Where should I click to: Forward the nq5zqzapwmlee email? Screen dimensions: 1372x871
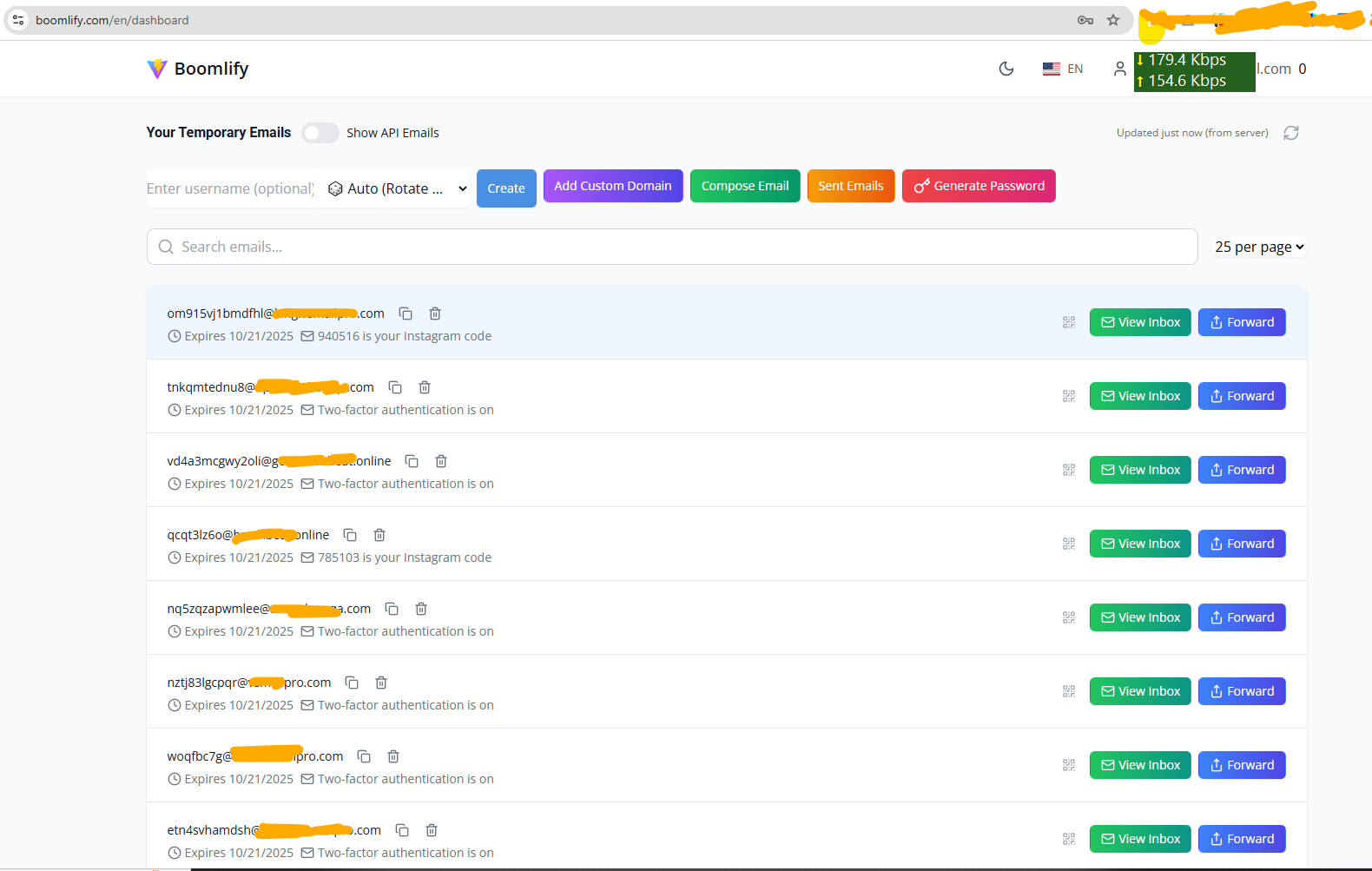click(1242, 617)
